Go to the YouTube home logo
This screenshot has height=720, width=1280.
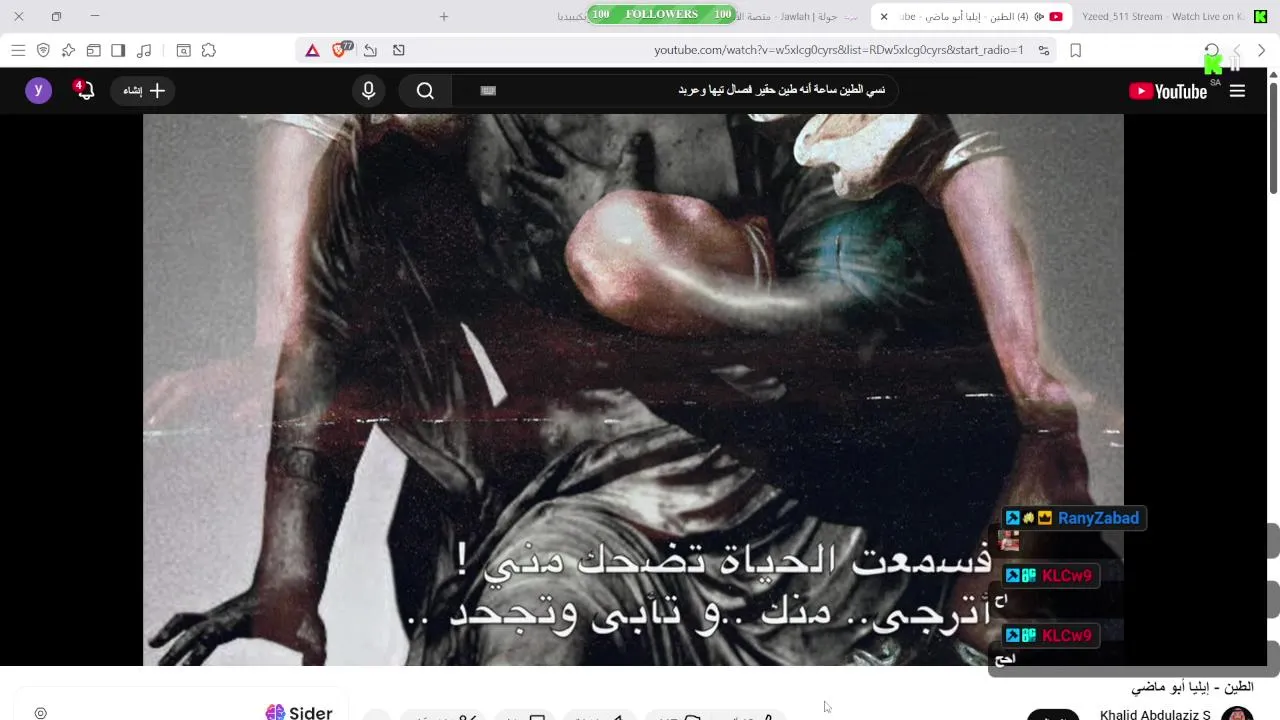point(1168,91)
